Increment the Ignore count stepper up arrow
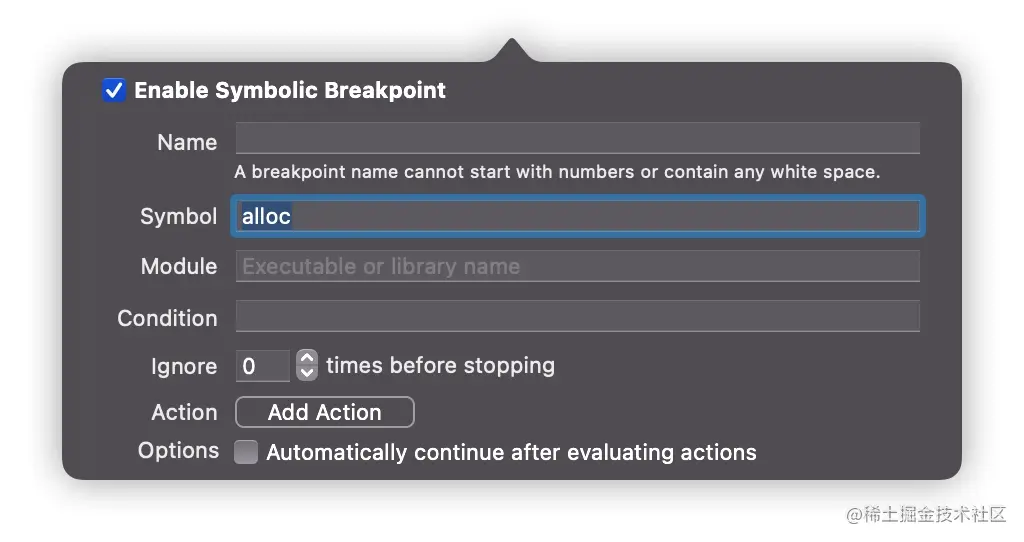This screenshot has width=1024, height=542. pyautogui.click(x=306, y=358)
